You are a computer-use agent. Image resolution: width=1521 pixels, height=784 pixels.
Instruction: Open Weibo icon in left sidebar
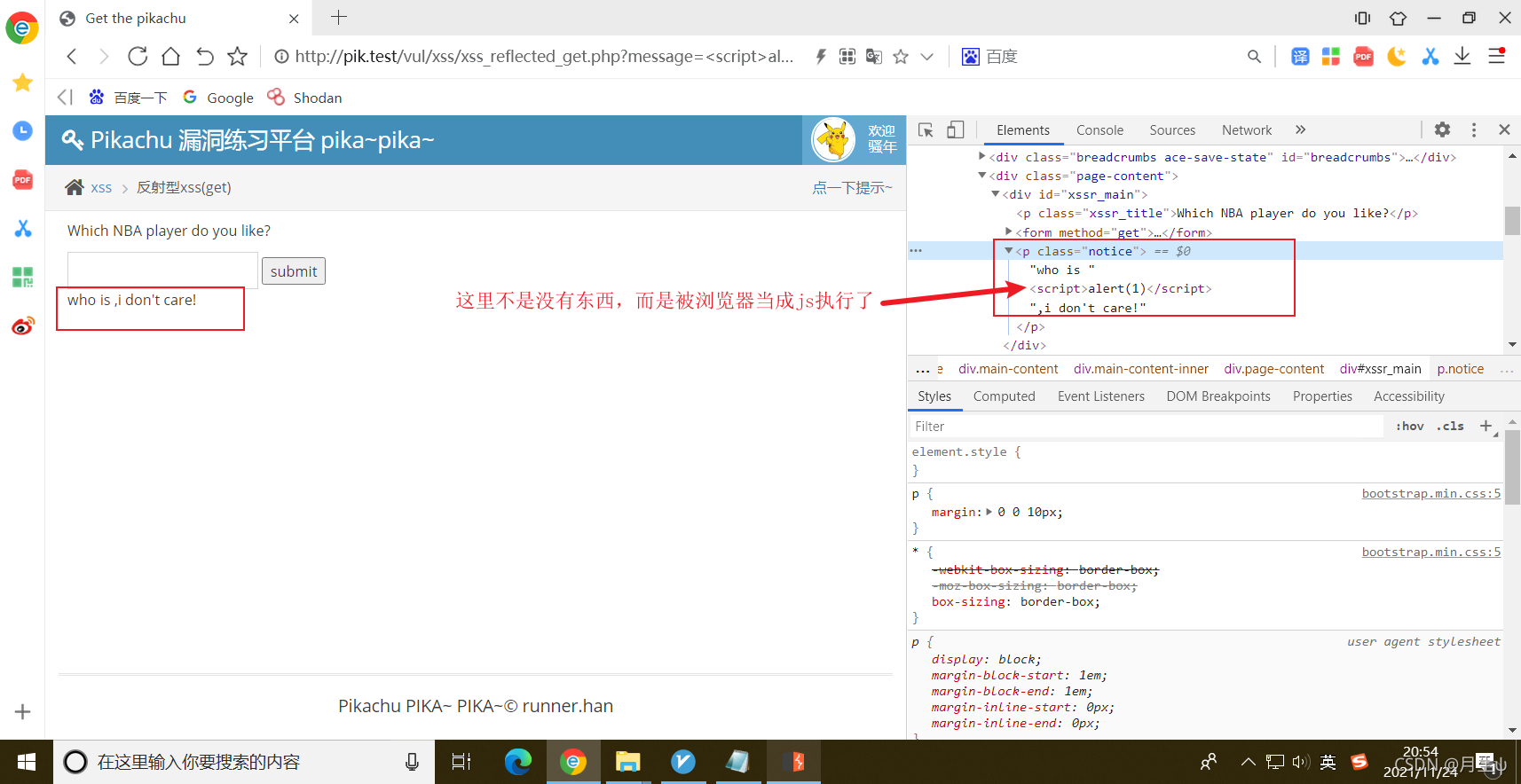click(x=23, y=325)
